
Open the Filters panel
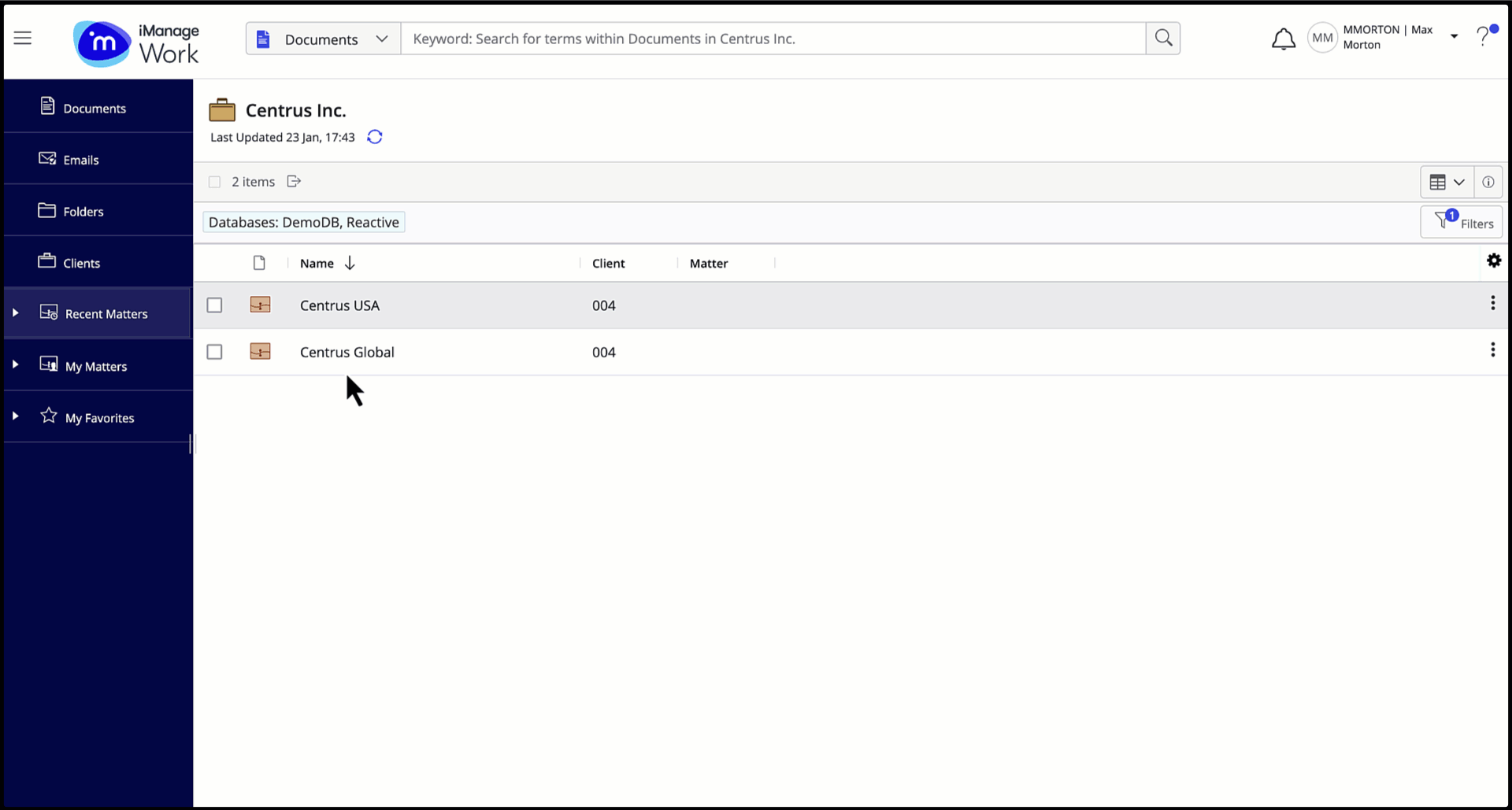click(x=1462, y=222)
